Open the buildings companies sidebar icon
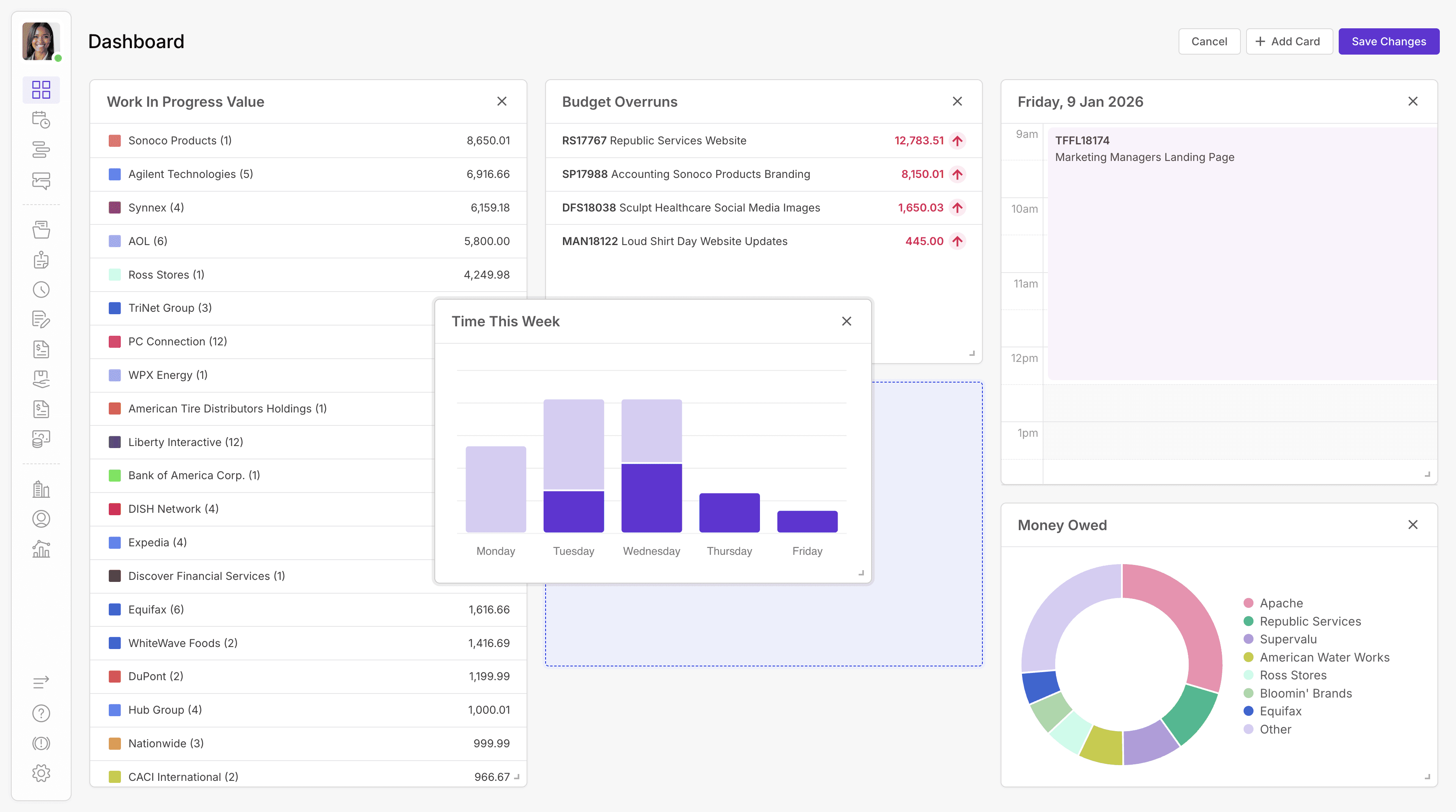This screenshot has height=812, width=1456. (x=41, y=489)
